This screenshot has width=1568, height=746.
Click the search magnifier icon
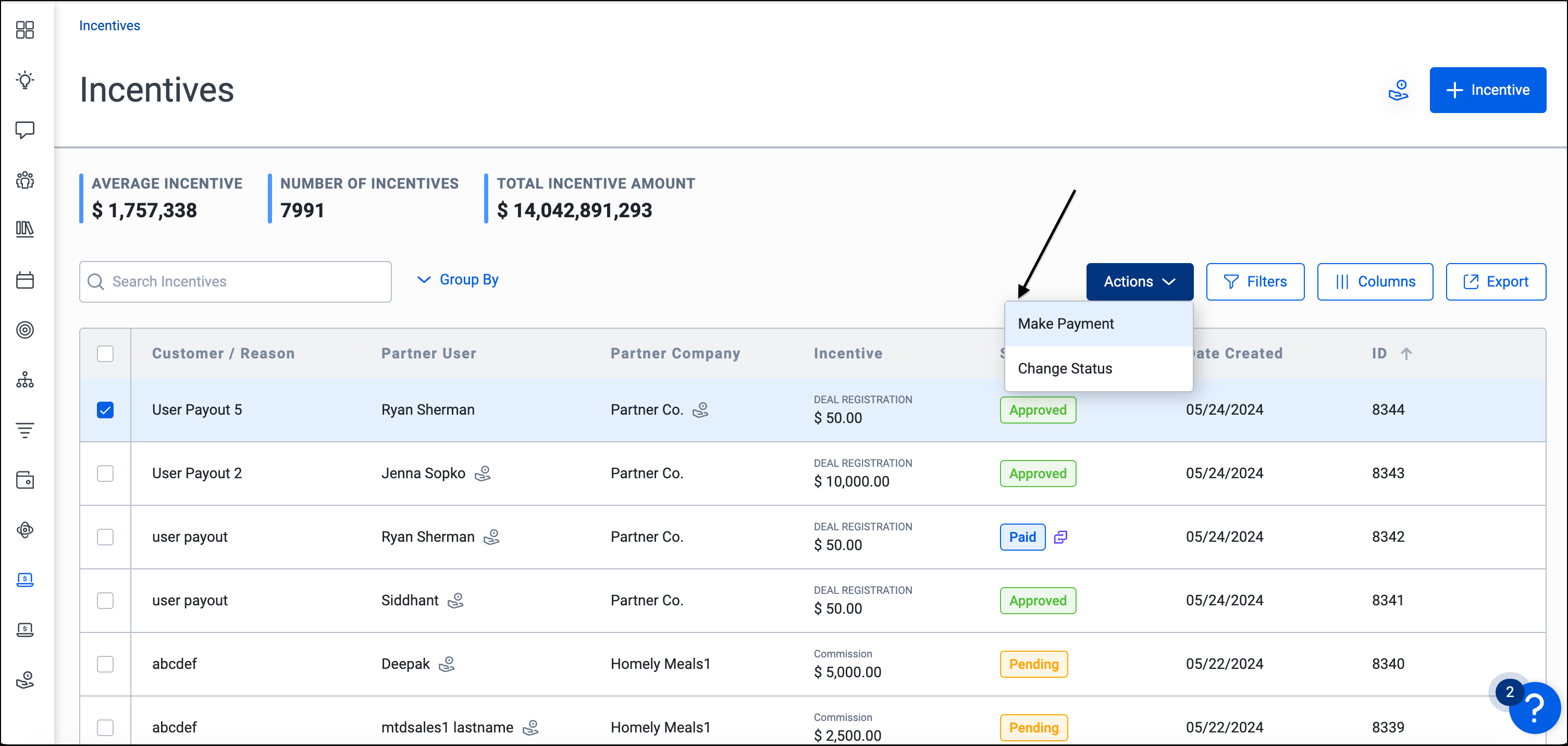coord(95,281)
